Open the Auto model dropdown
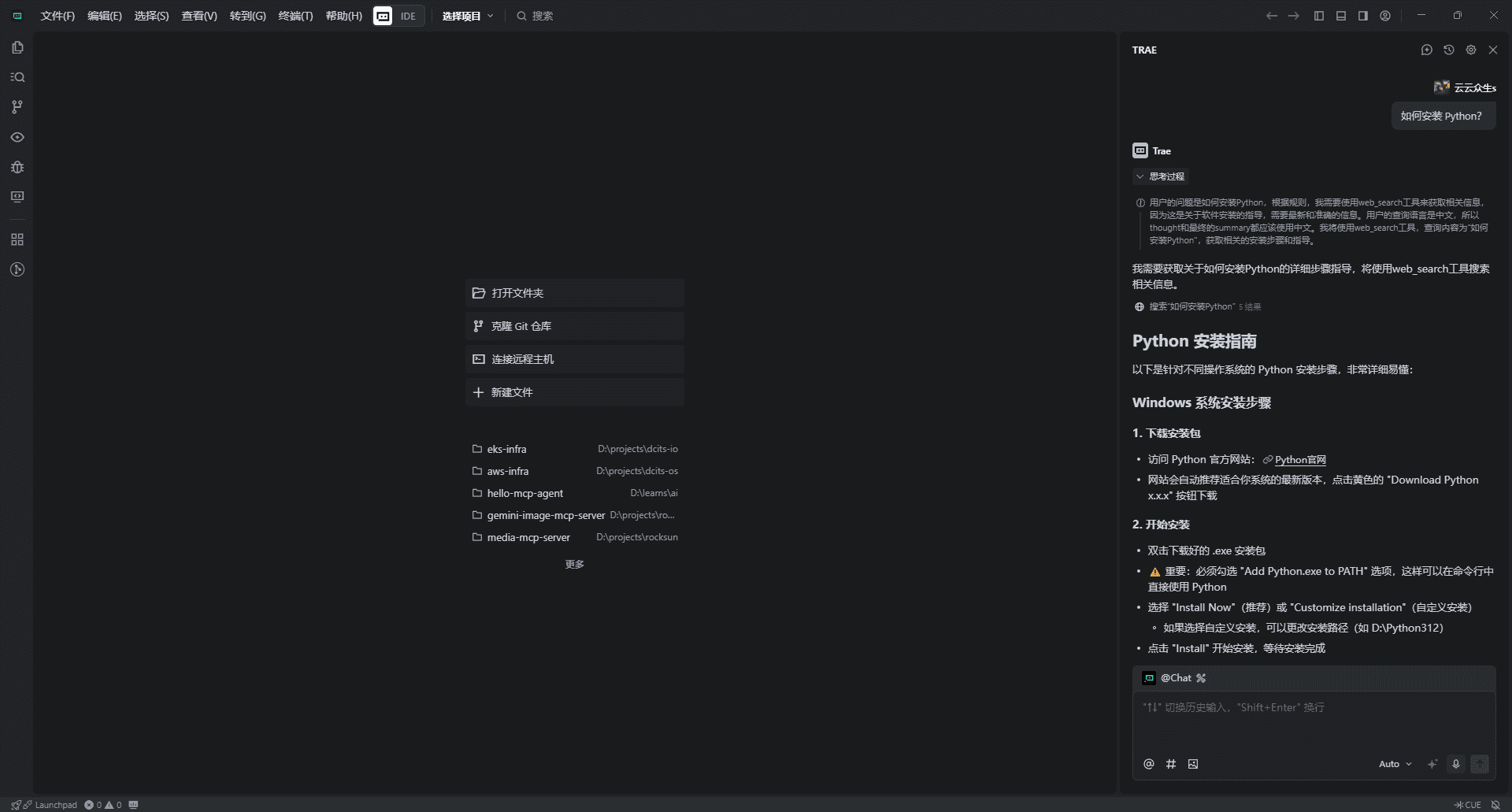1512x812 pixels. pos(1395,764)
